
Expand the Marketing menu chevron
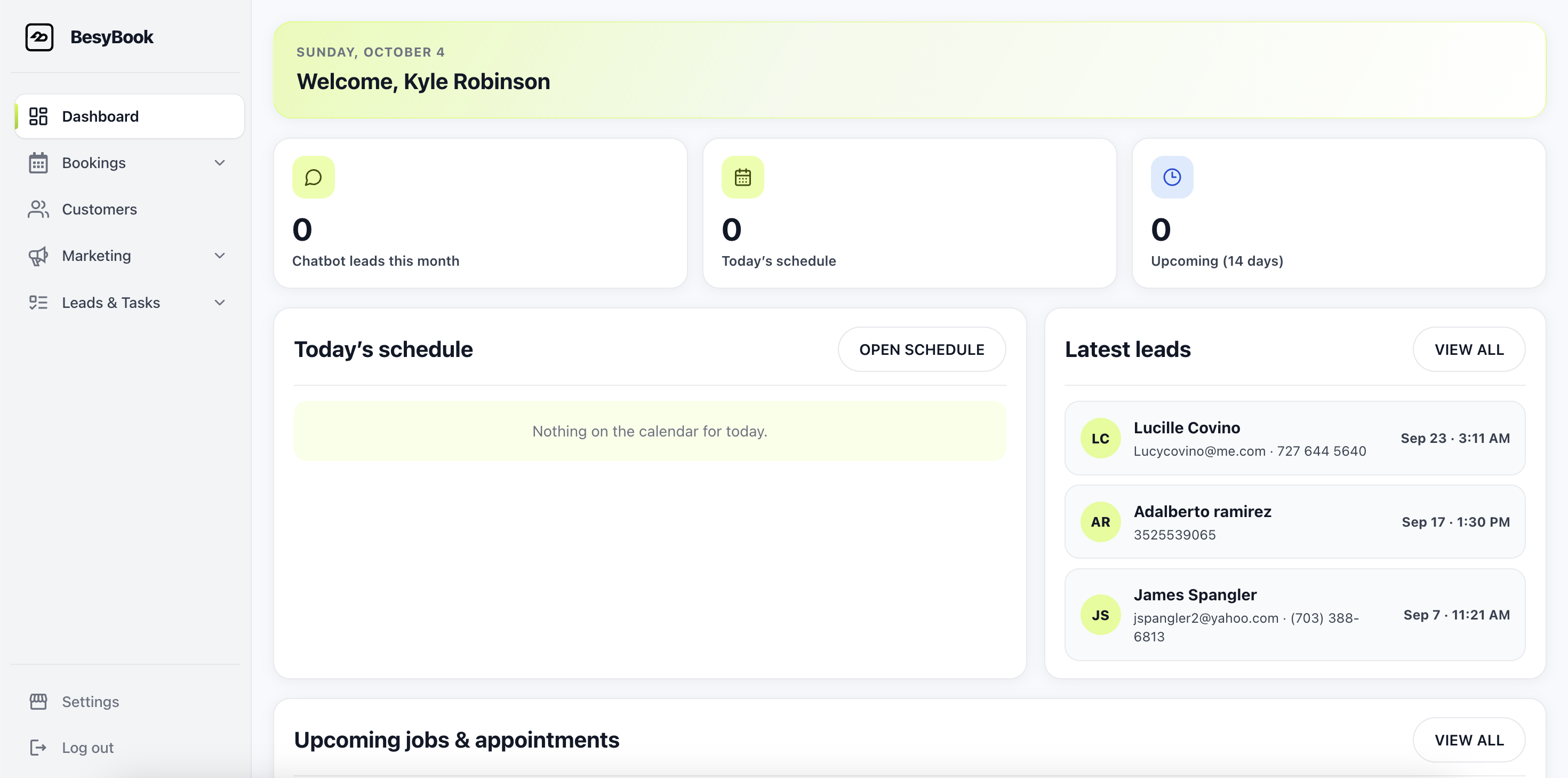point(220,256)
